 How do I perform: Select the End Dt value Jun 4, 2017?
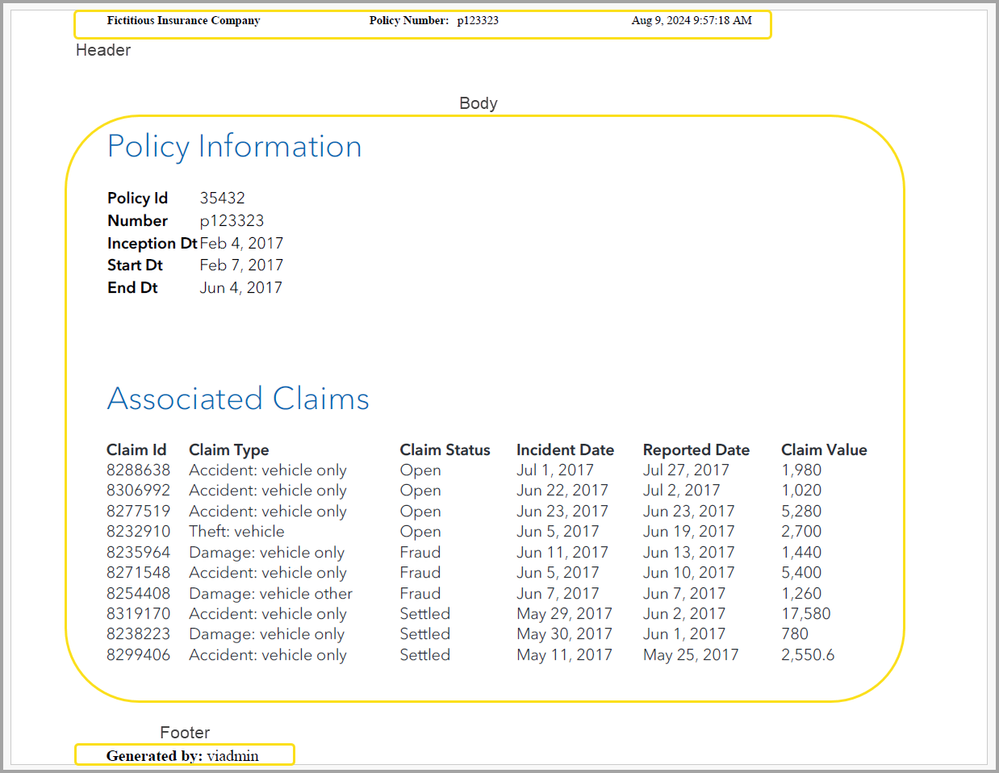pos(241,288)
